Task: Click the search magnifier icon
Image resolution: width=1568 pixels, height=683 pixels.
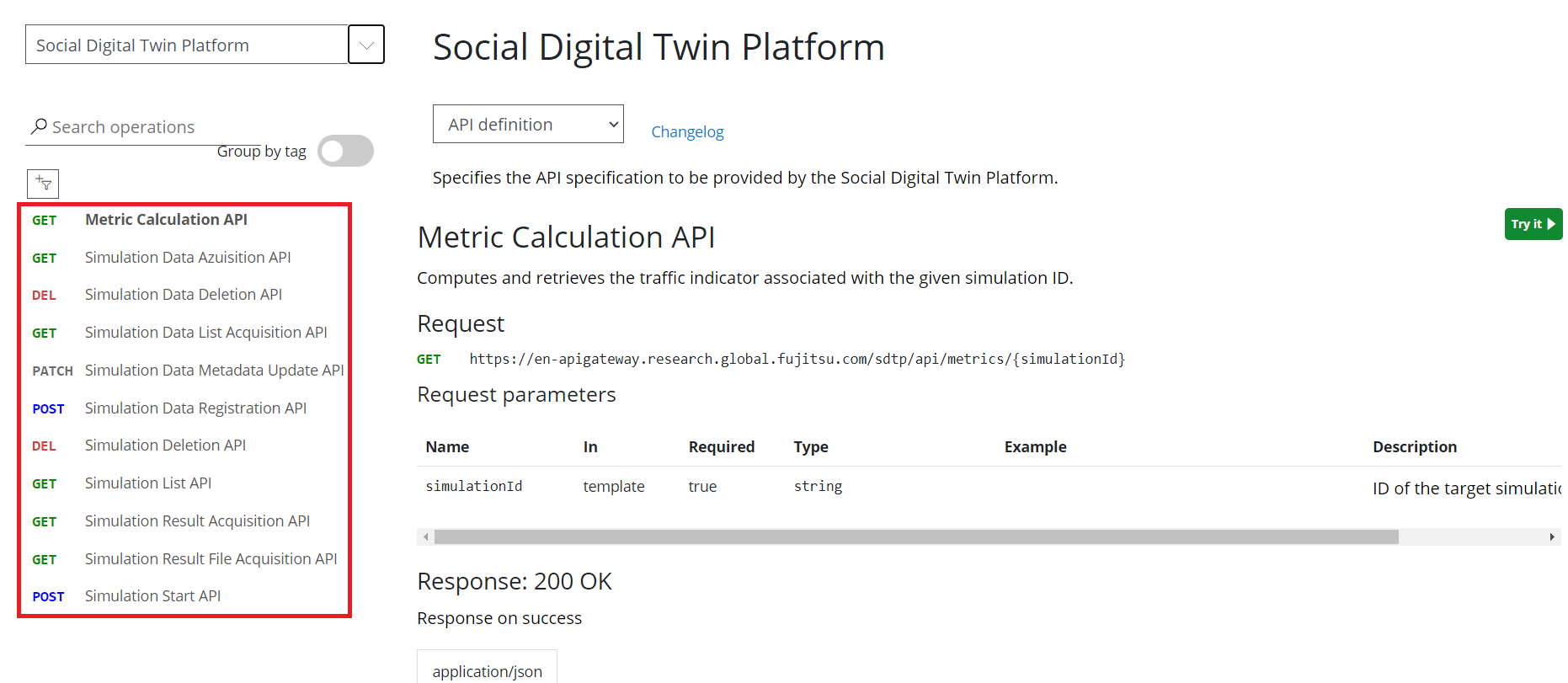Action: (x=39, y=126)
